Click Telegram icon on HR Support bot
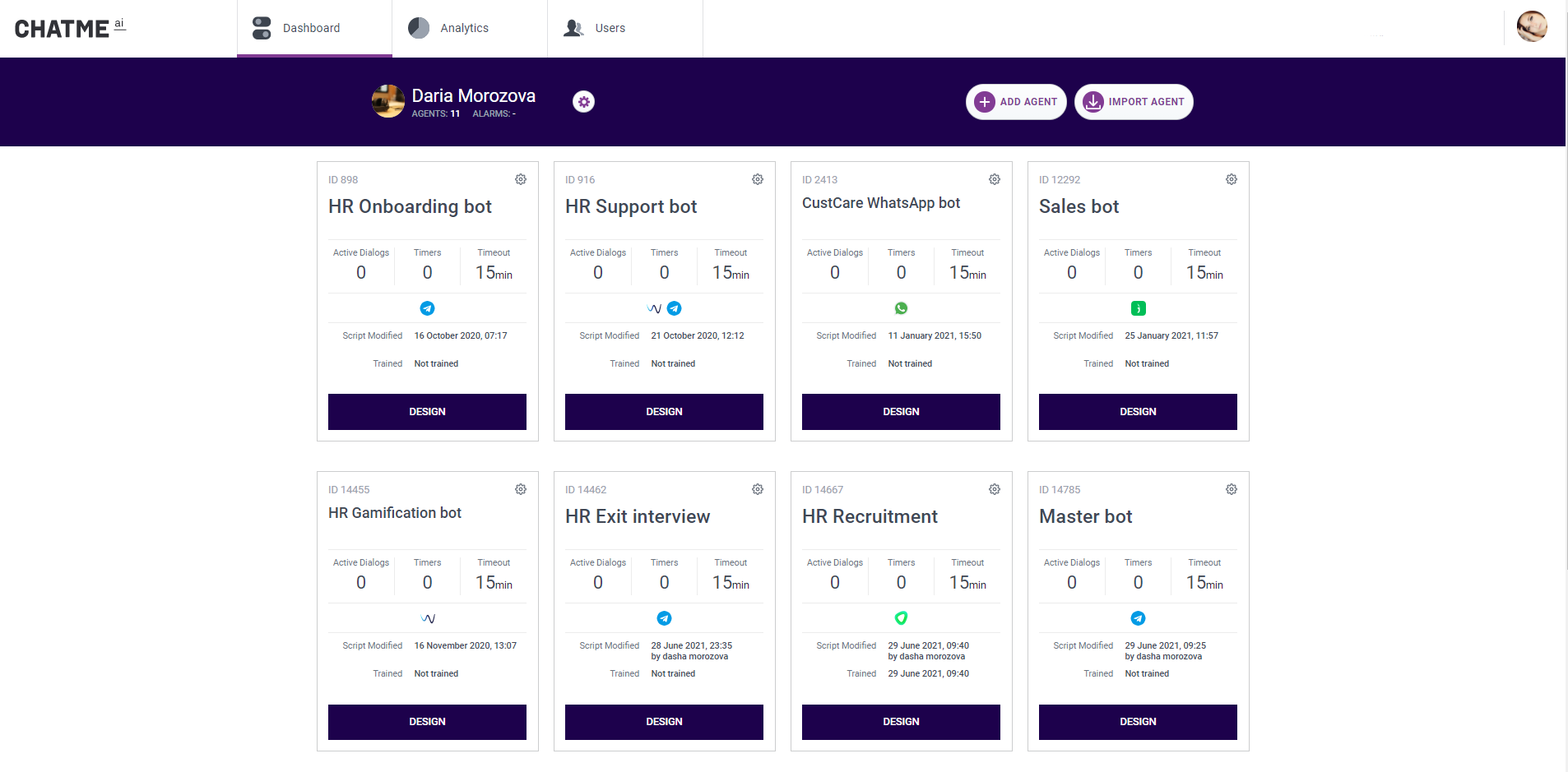 [x=675, y=308]
